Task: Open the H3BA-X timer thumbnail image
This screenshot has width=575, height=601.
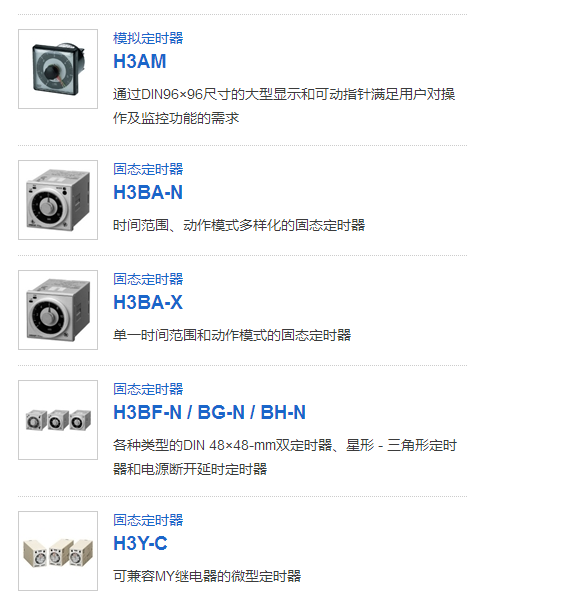Action: pyautogui.click(x=58, y=310)
